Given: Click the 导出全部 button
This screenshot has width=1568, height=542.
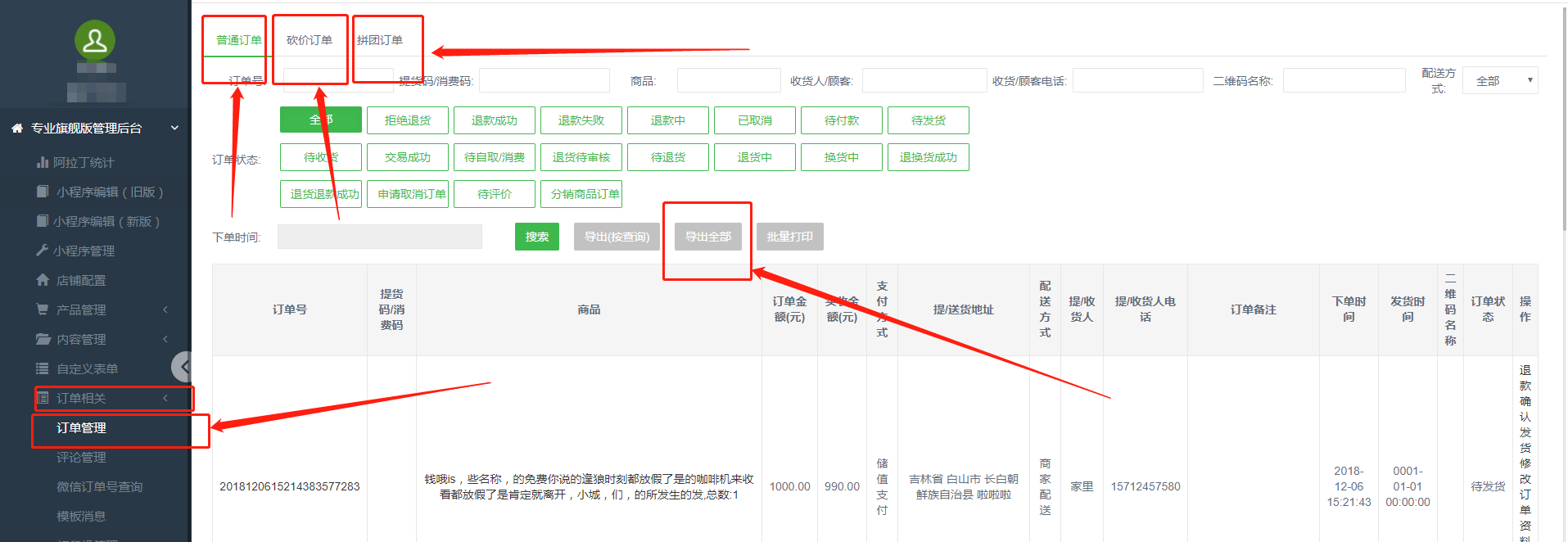Looking at the screenshot, I should coord(707,237).
